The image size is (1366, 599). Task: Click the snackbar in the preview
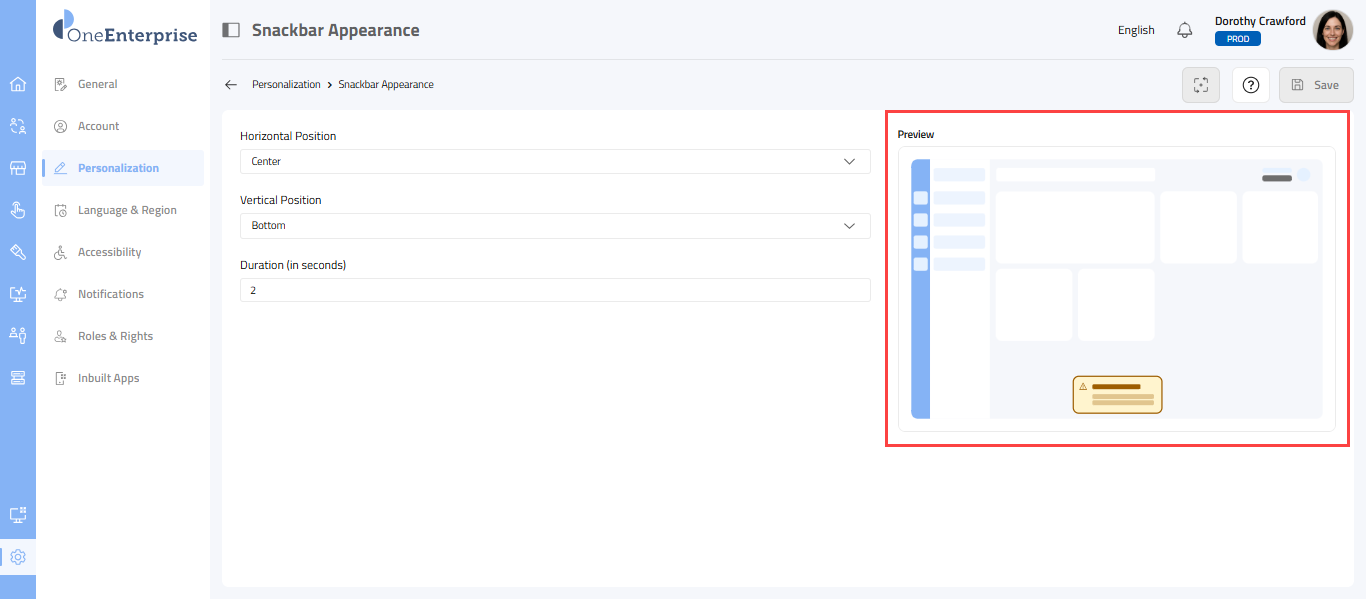tap(1117, 395)
